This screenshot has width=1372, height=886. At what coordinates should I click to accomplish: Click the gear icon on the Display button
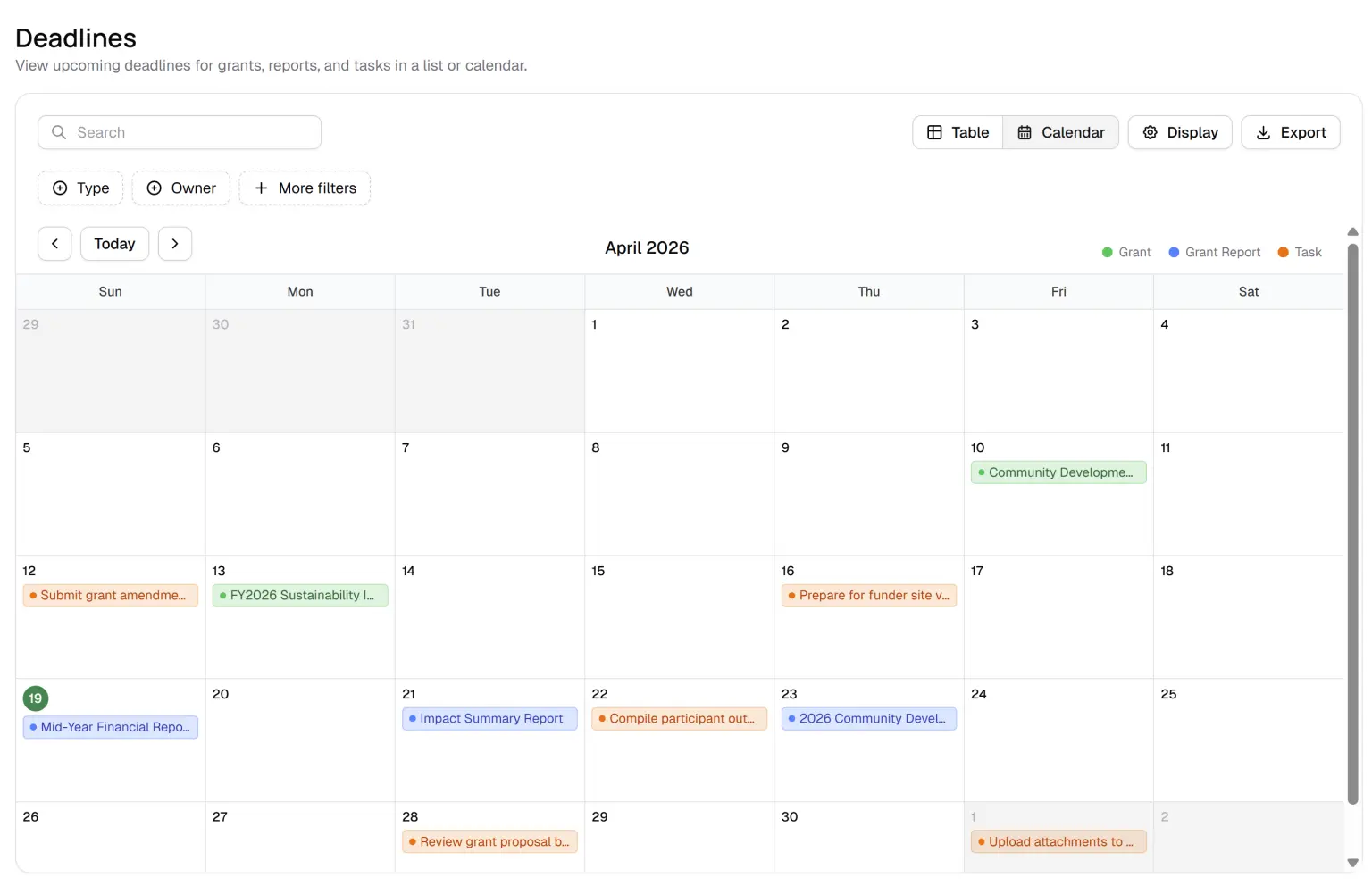point(1150,132)
